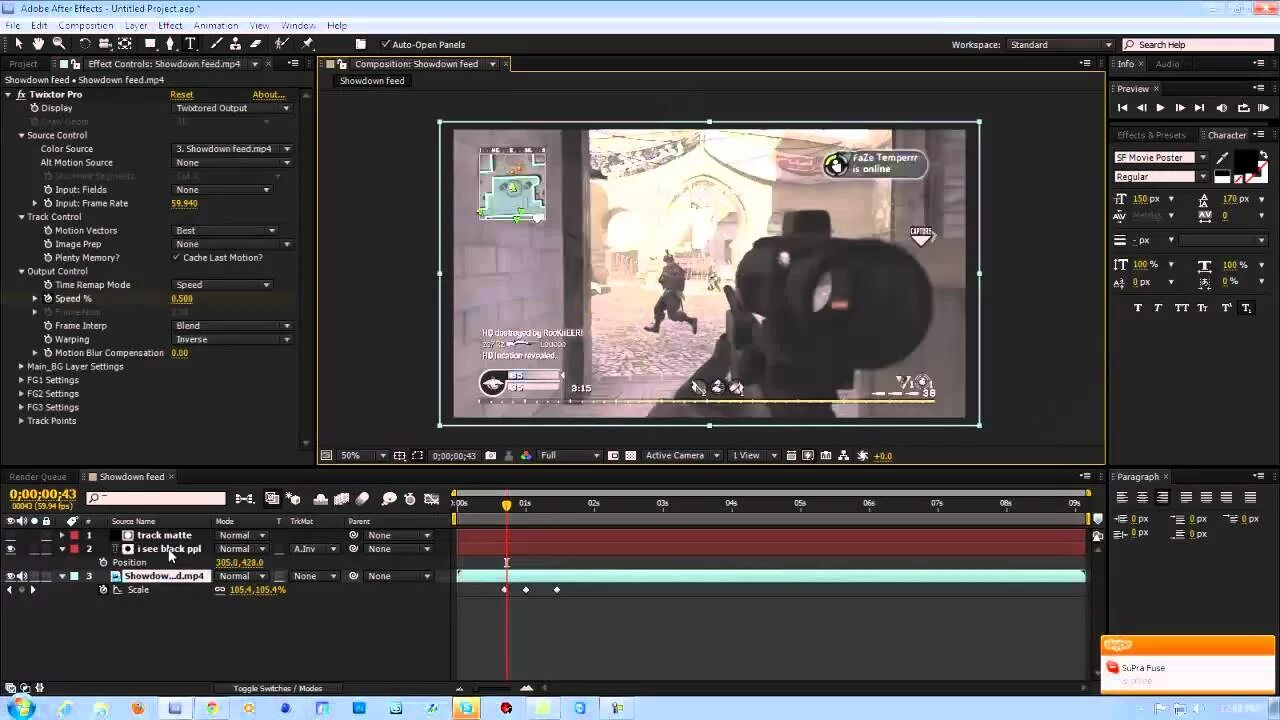Toggle Auto-Open Panels checkbox
The image size is (1280, 720).
click(x=385, y=44)
